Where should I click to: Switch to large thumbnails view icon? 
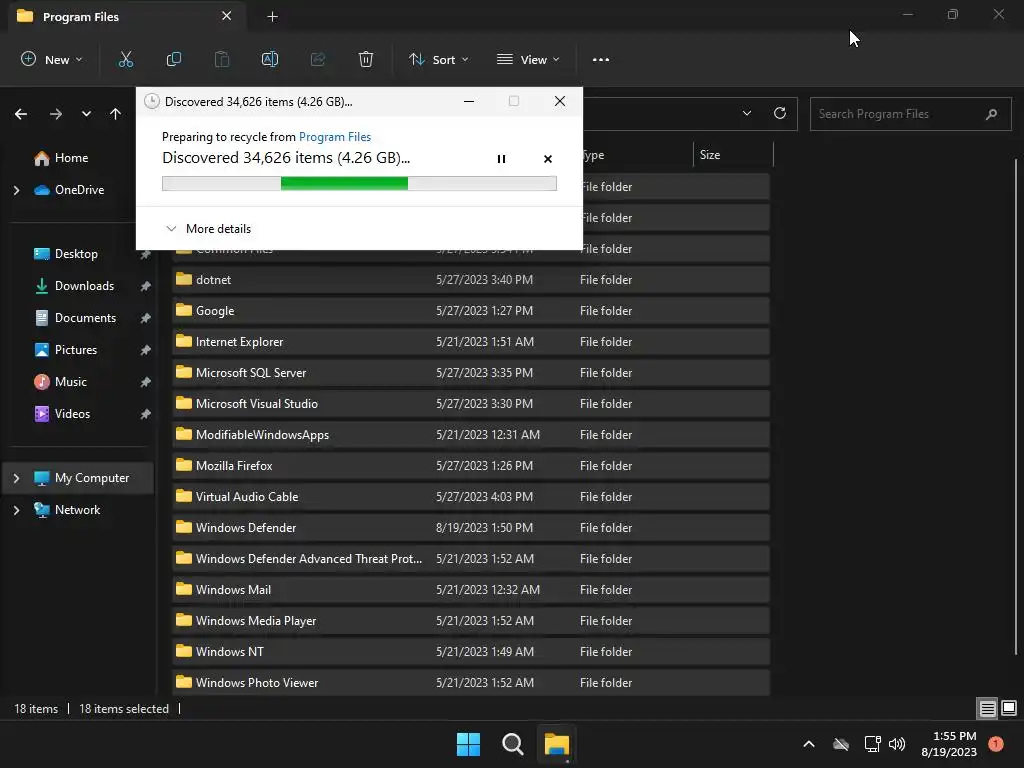tap(1009, 708)
